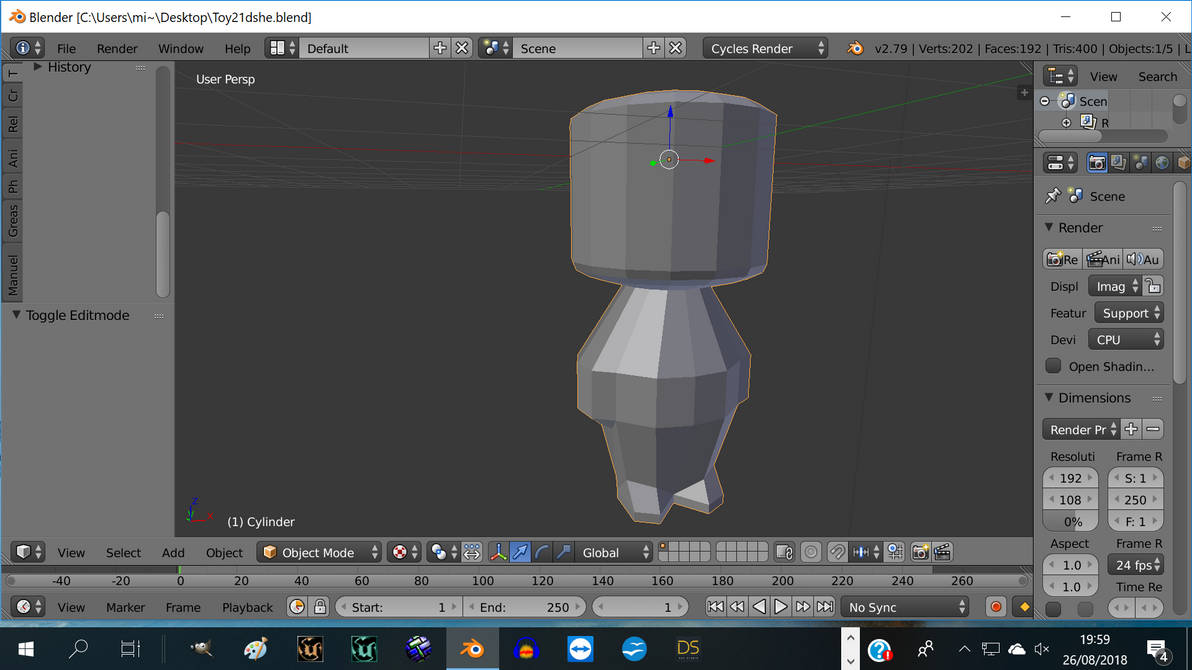Play animation in reverse
The width and height of the screenshot is (1192, 670).
click(759, 607)
